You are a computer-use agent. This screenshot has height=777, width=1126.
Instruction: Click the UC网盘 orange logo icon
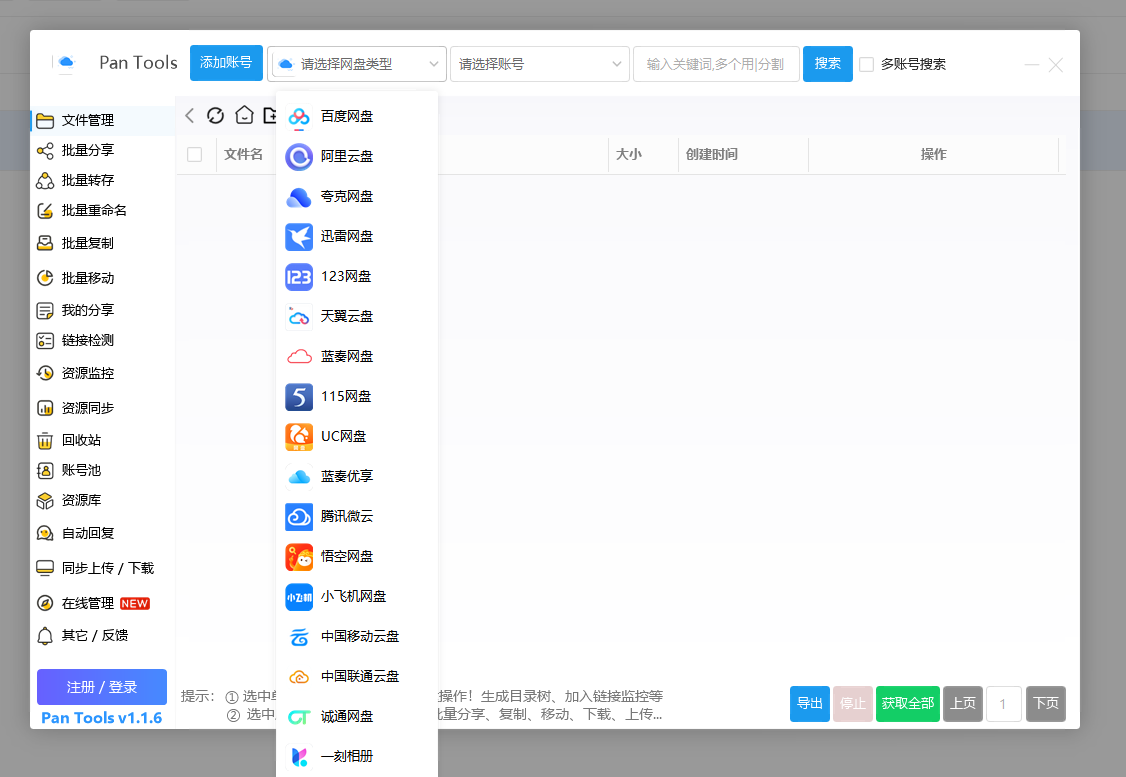click(x=299, y=437)
